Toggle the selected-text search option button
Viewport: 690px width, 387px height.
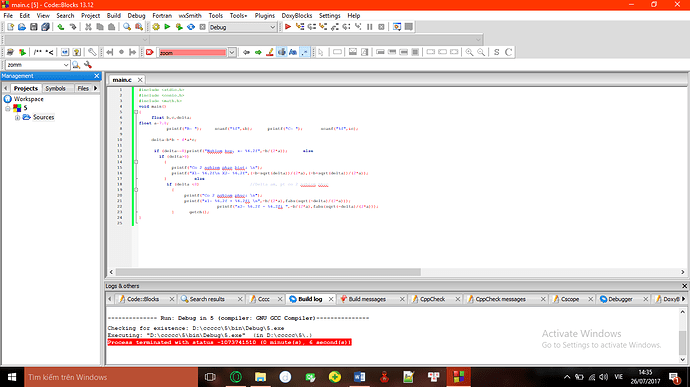(281, 52)
